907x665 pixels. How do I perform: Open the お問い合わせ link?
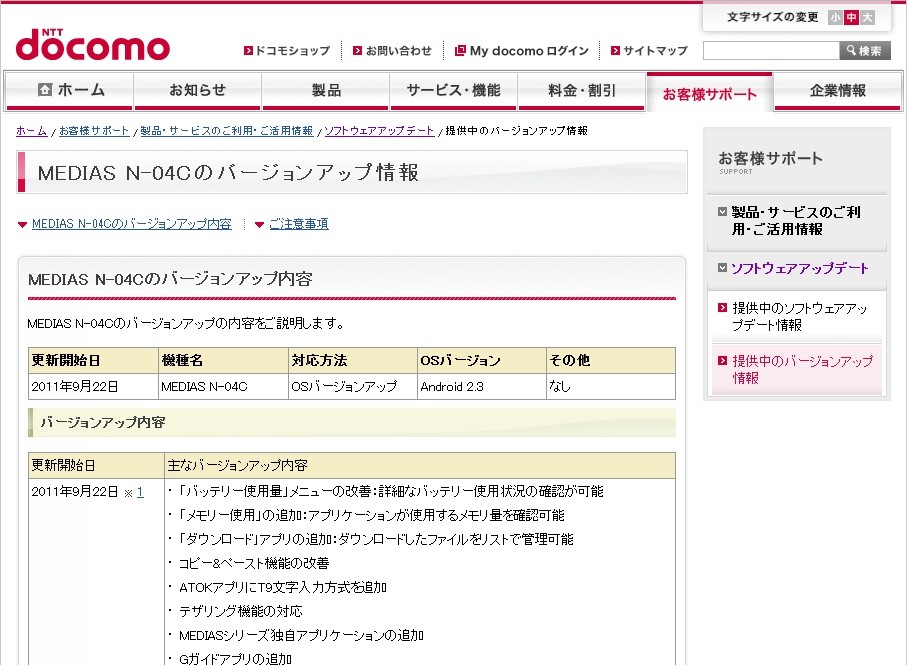coord(399,51)
